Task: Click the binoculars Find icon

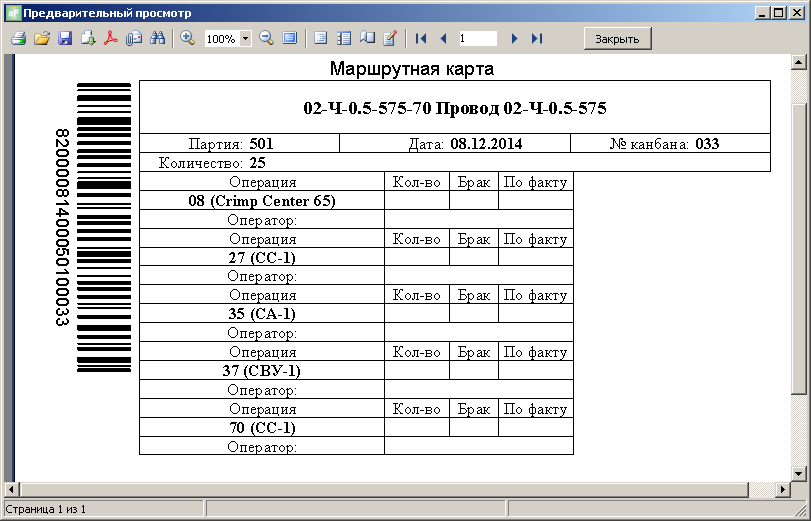Action: tap(157, 38)
